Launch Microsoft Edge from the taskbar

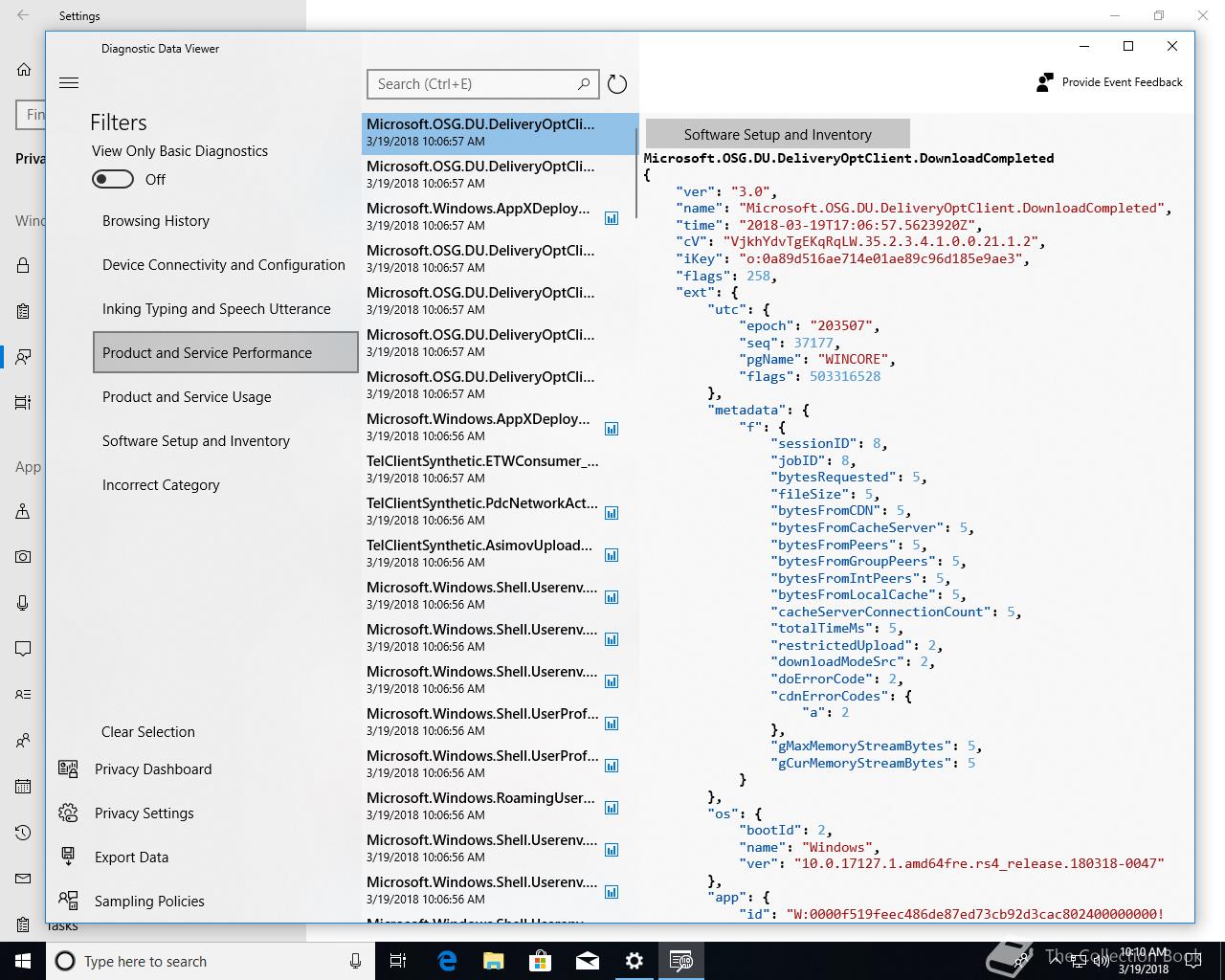(x=447, y=961)
